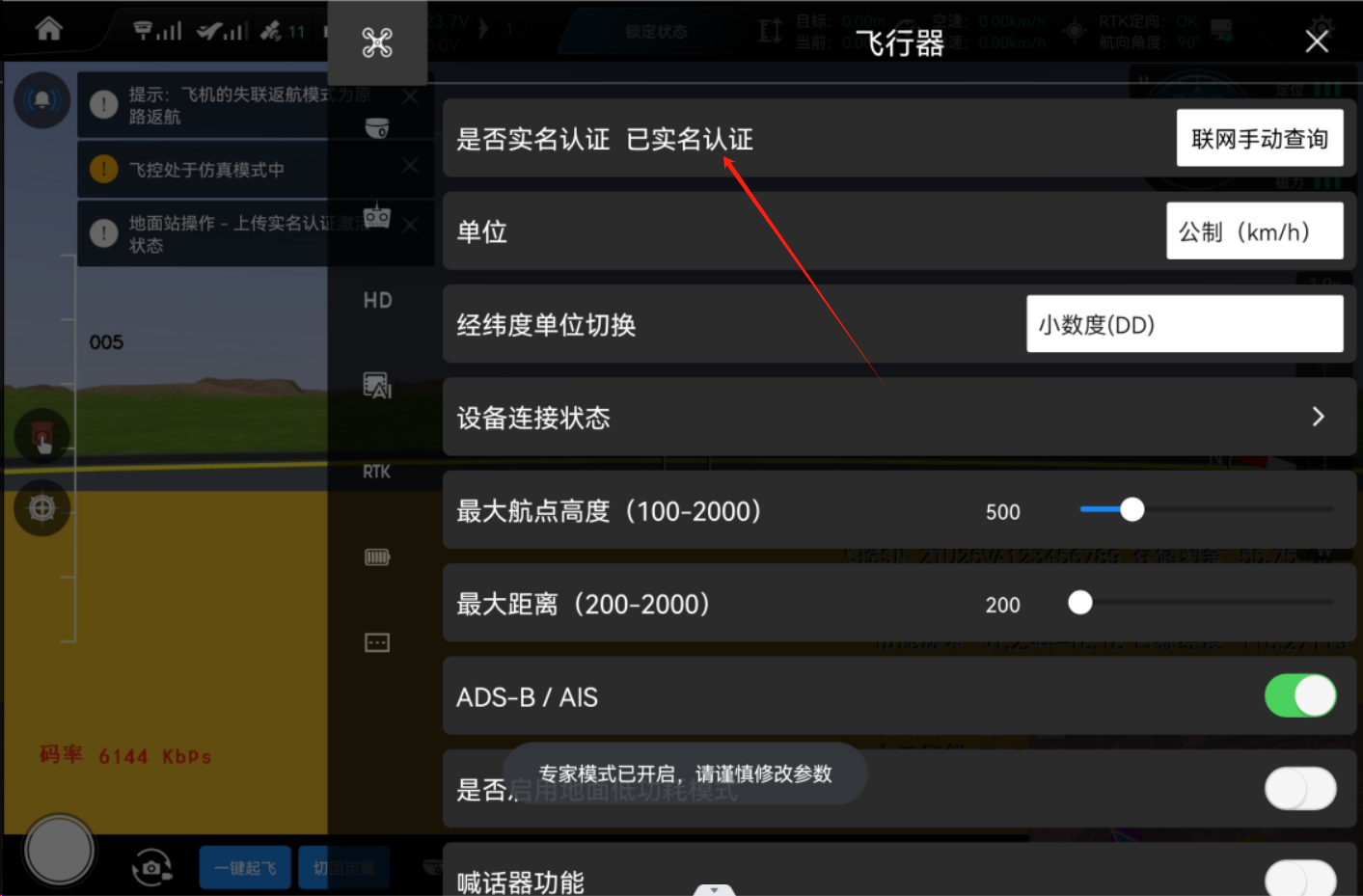Expand 设备连接状态 with the chevron
Viewport: 1363px width, 896px height.
1319,417
